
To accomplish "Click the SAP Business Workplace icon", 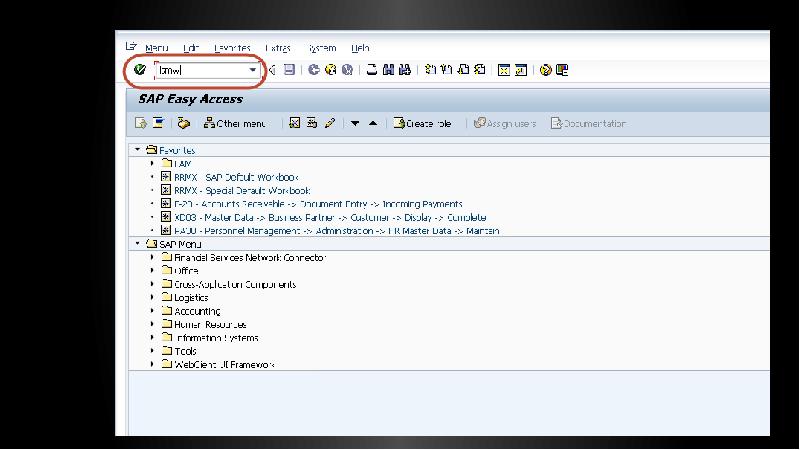I will (x=183, y=124).
